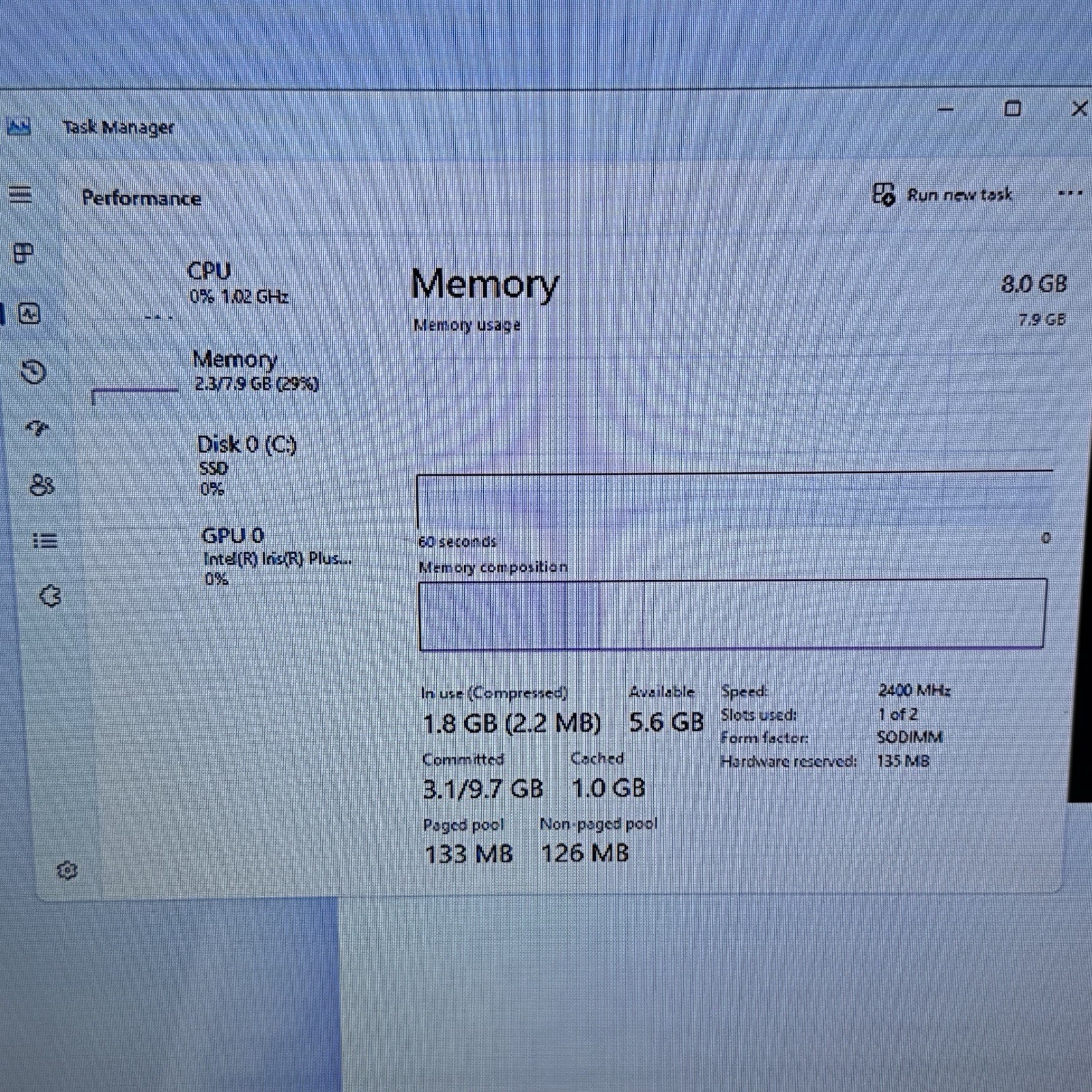1092x1092 pixels.
Task: Click the 1 of 2 slots value
Action: pyautogui.click(x=897, y=714)
